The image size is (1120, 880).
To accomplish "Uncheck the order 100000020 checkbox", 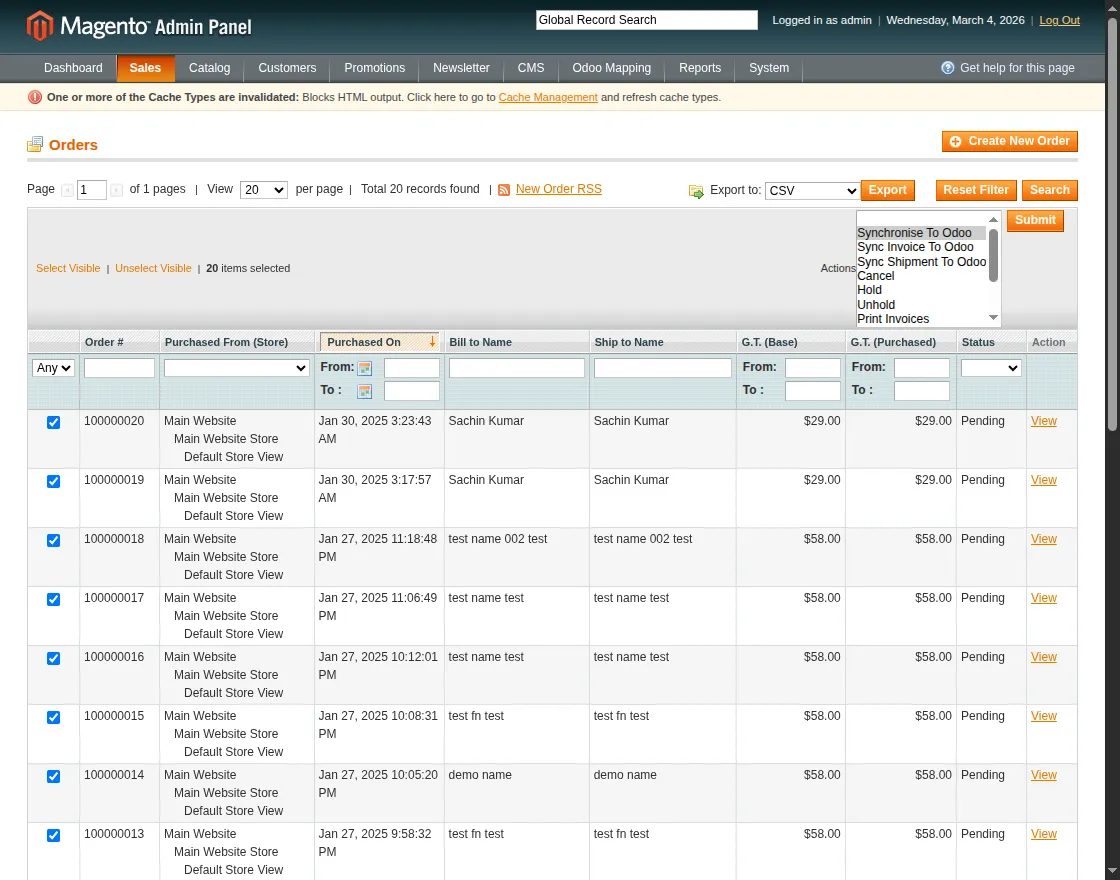I will [54, 422].
